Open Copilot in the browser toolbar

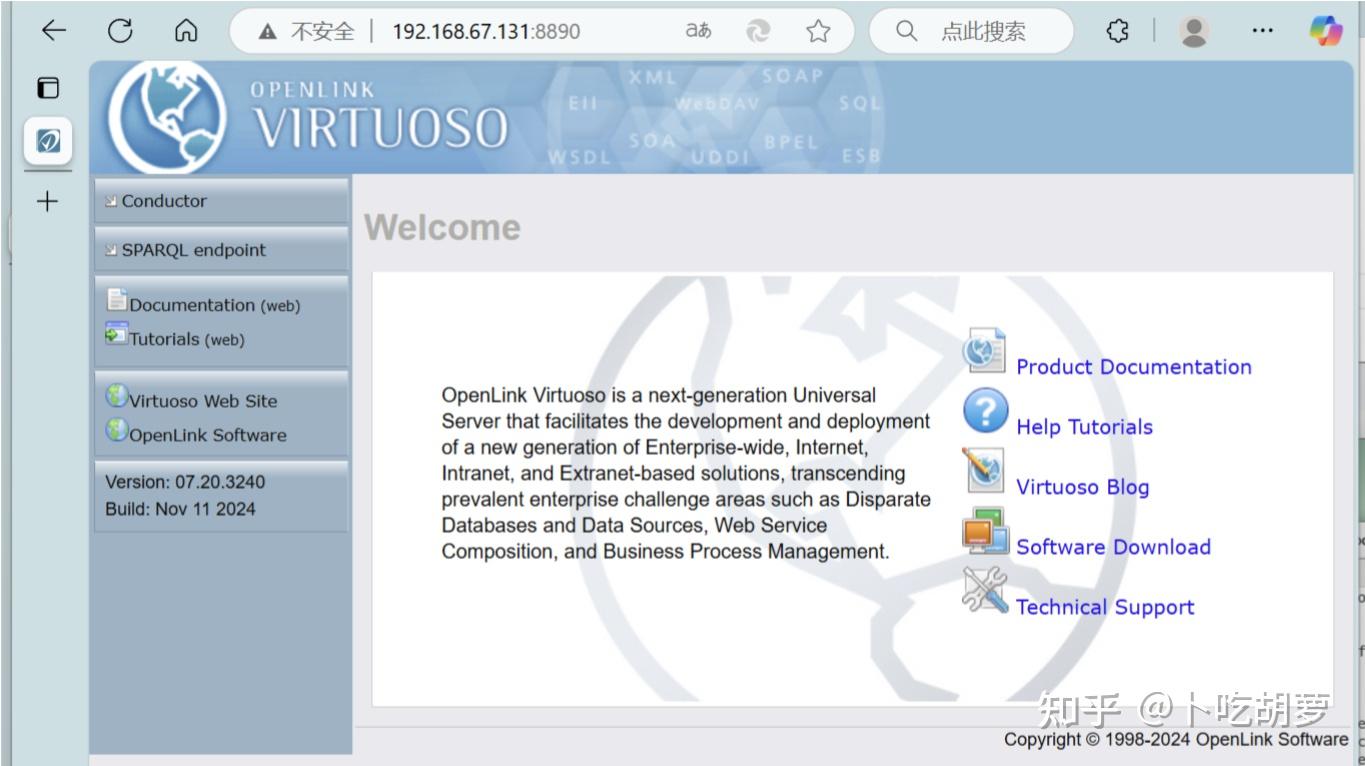click(x=1326, y=31)
